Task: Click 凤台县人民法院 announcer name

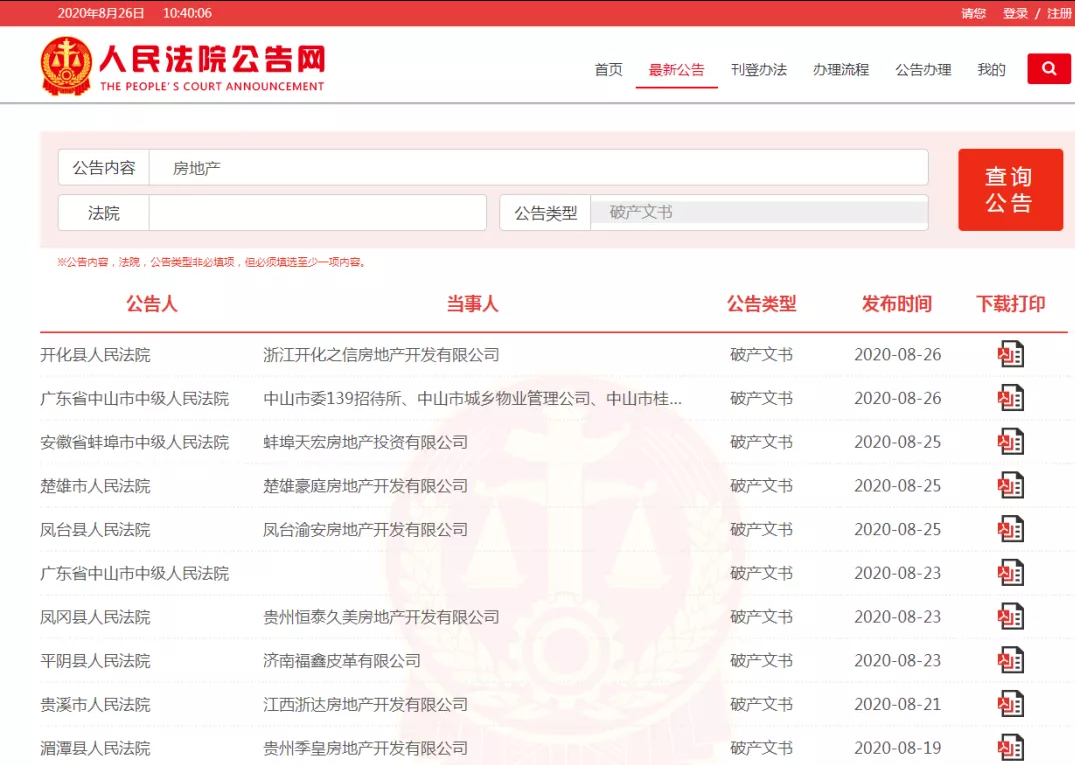Action: [95, 530]
